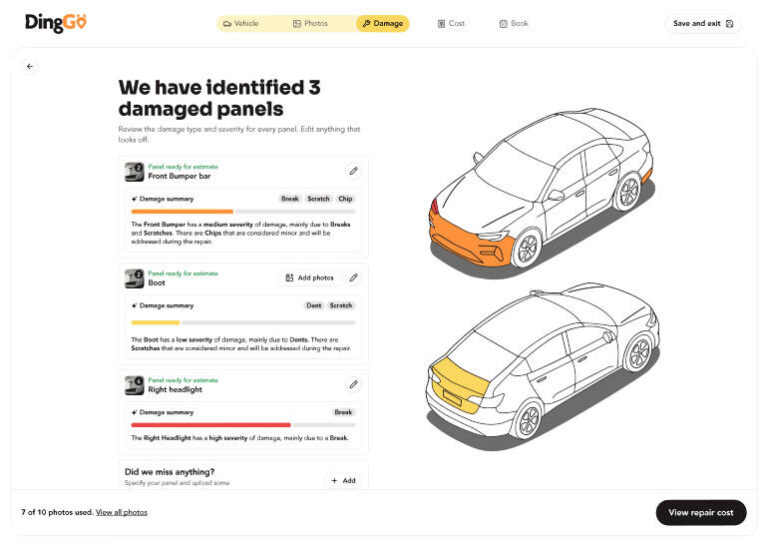The image size is (768, 547).
Task: Click the Break tag on Front Bumper
Action: click(290, 199)
